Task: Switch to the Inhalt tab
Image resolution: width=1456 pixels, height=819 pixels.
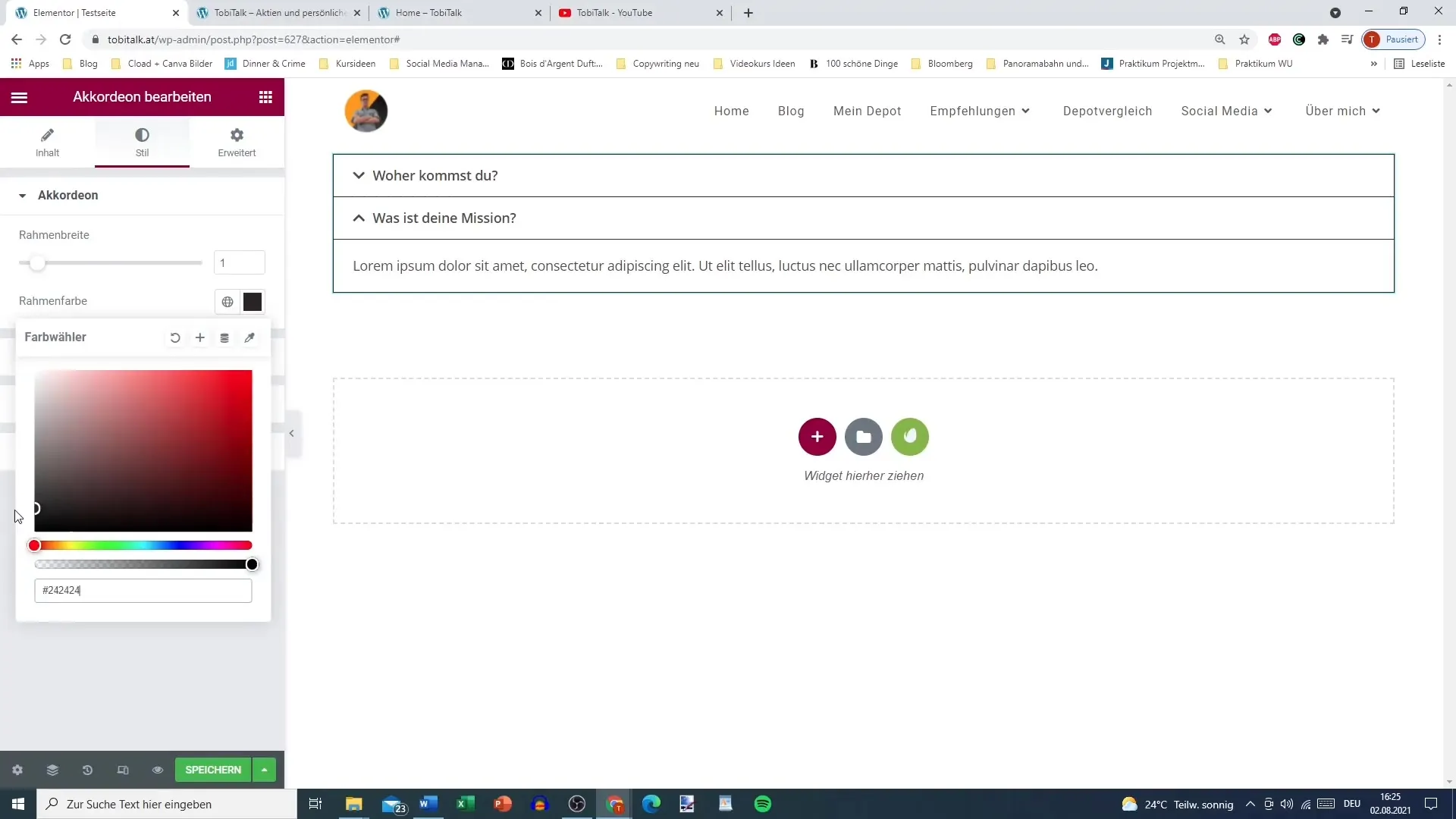Action: tap(47, 142)
